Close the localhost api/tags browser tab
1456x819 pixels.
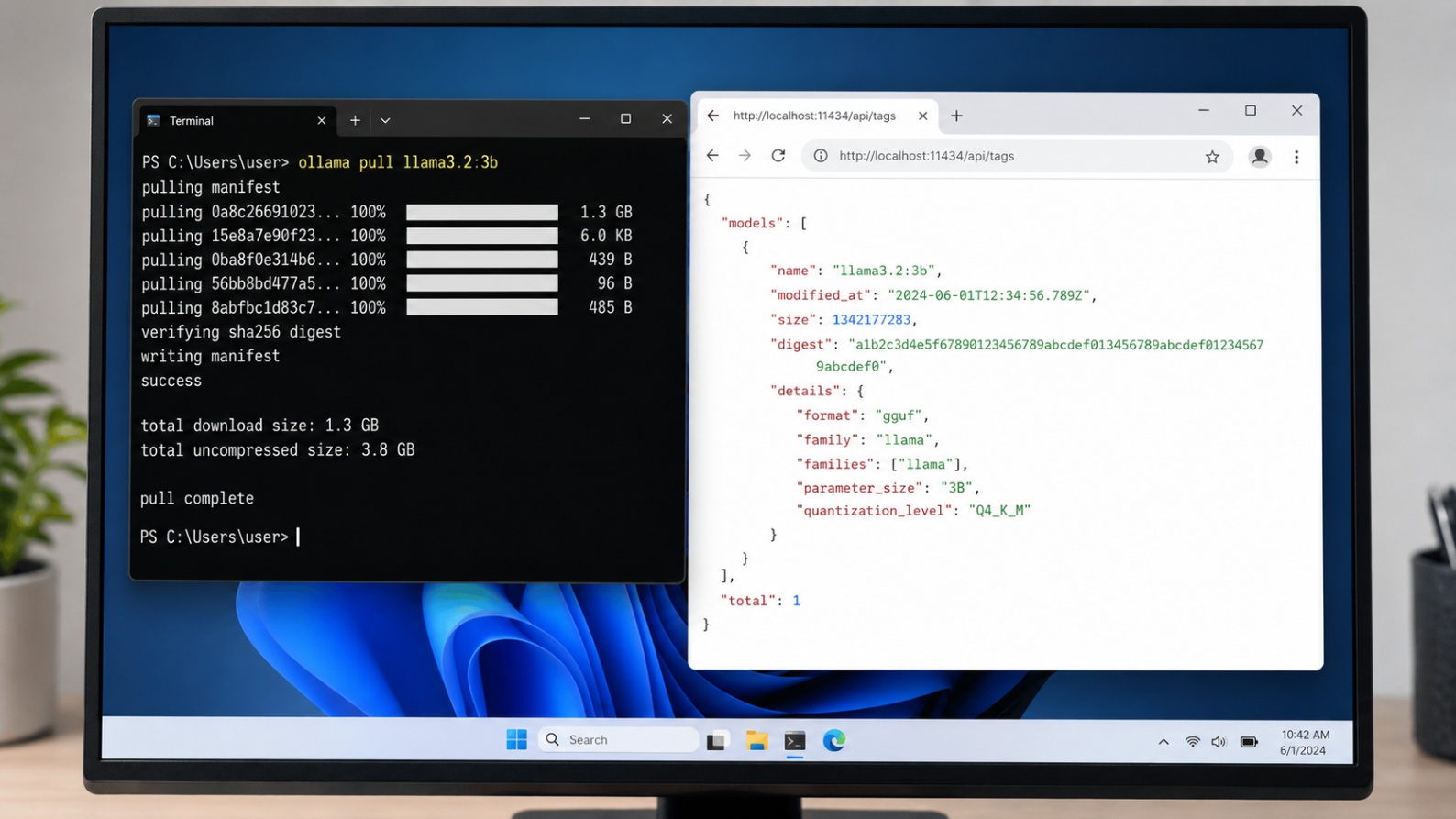(x=922, y=116)
